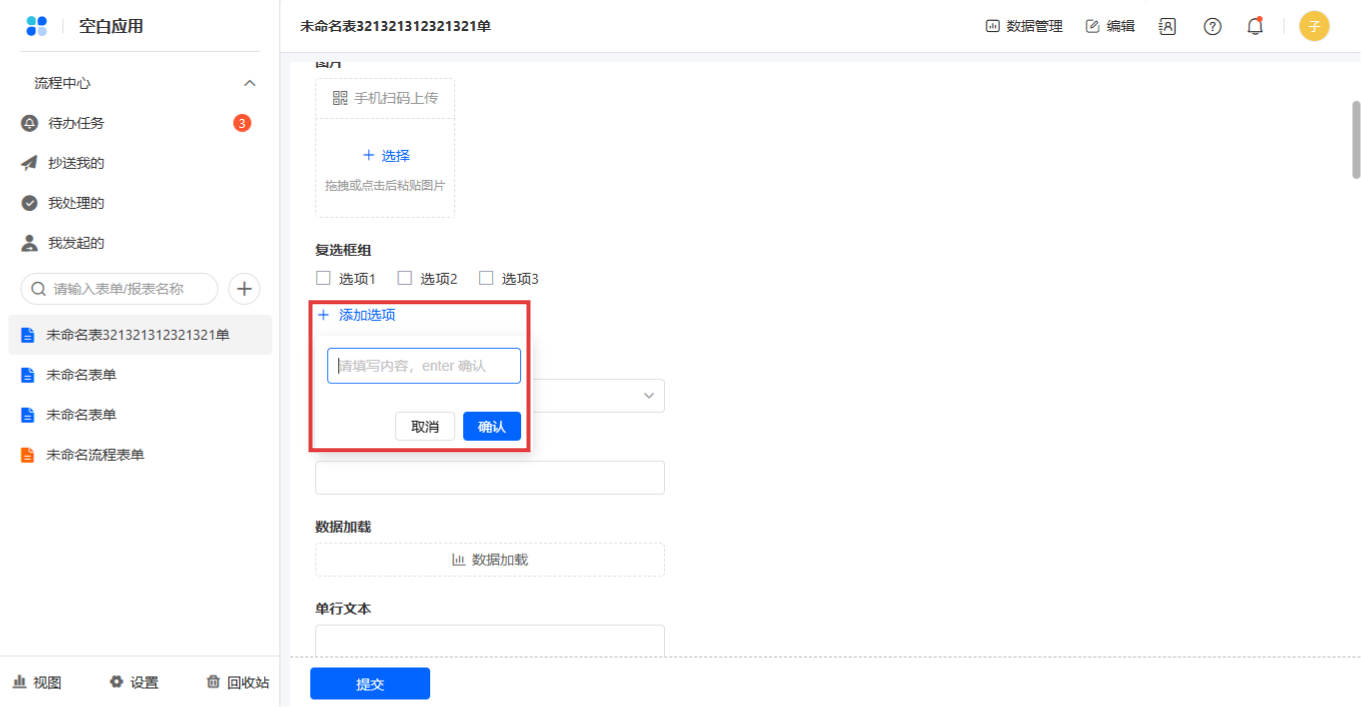The image size is (1361, 707).
Task: Open the help question mark icon
Action: point(1212,27)
